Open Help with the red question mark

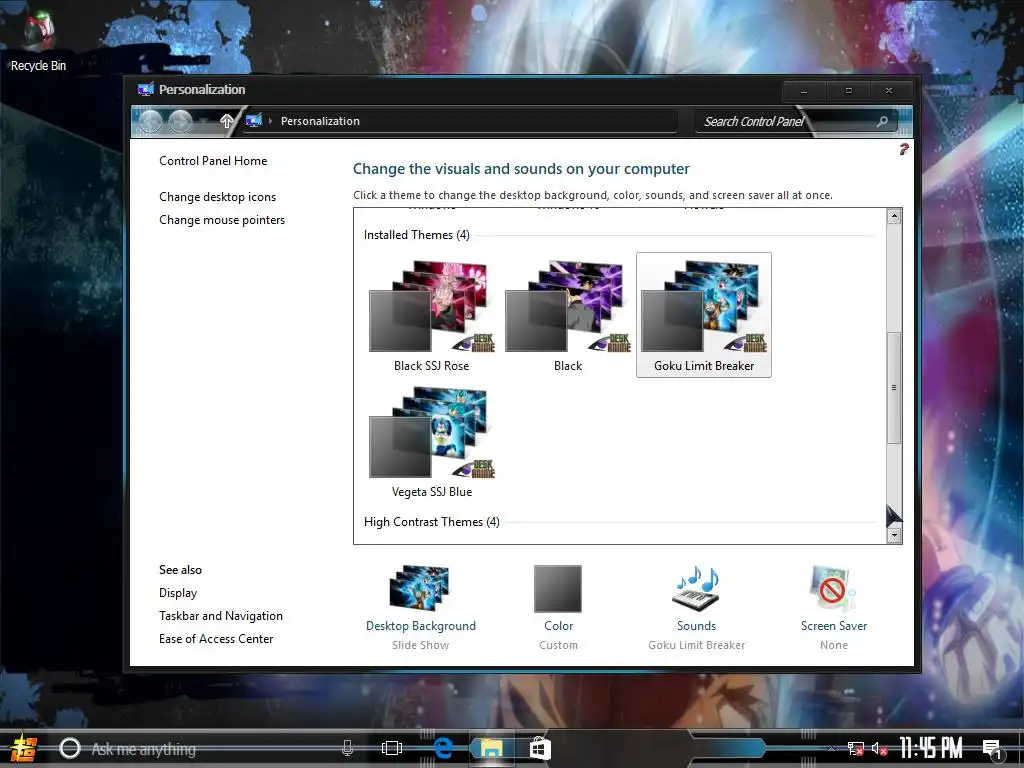tap(904, 150)
